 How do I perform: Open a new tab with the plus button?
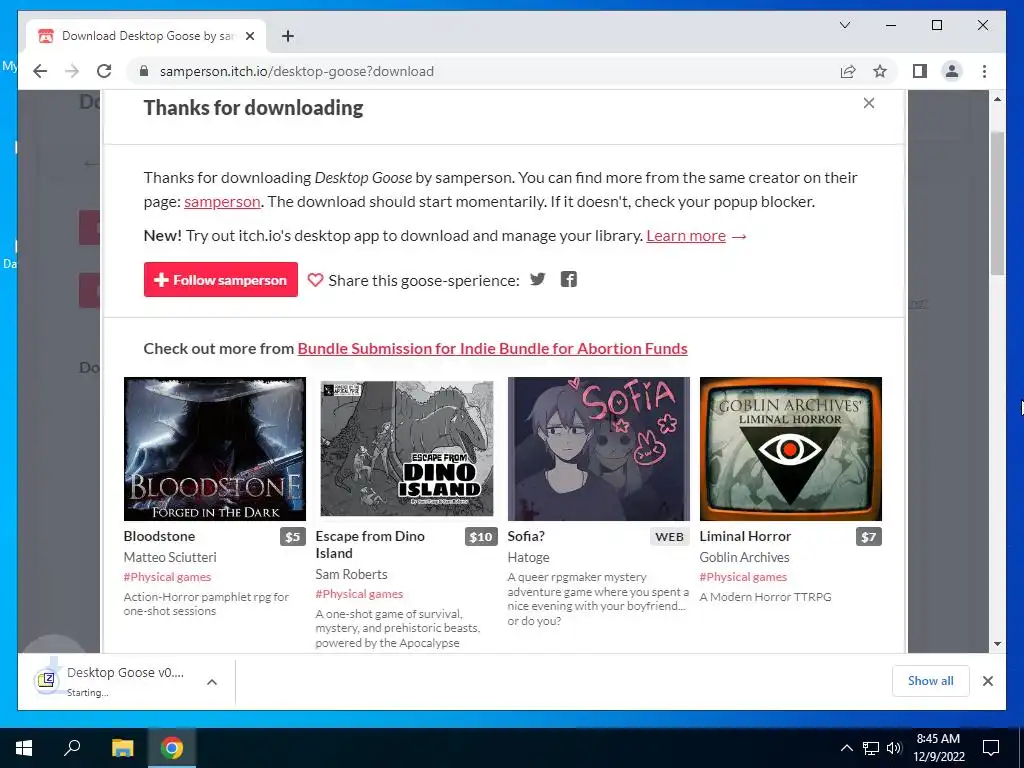288,36
